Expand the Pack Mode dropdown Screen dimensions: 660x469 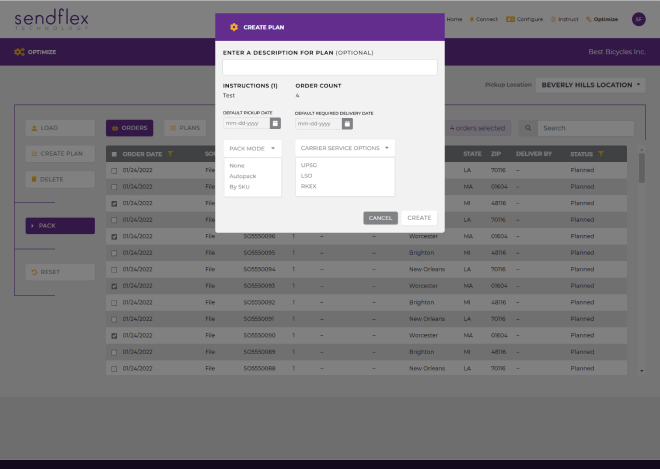click(x=252, y=147)
